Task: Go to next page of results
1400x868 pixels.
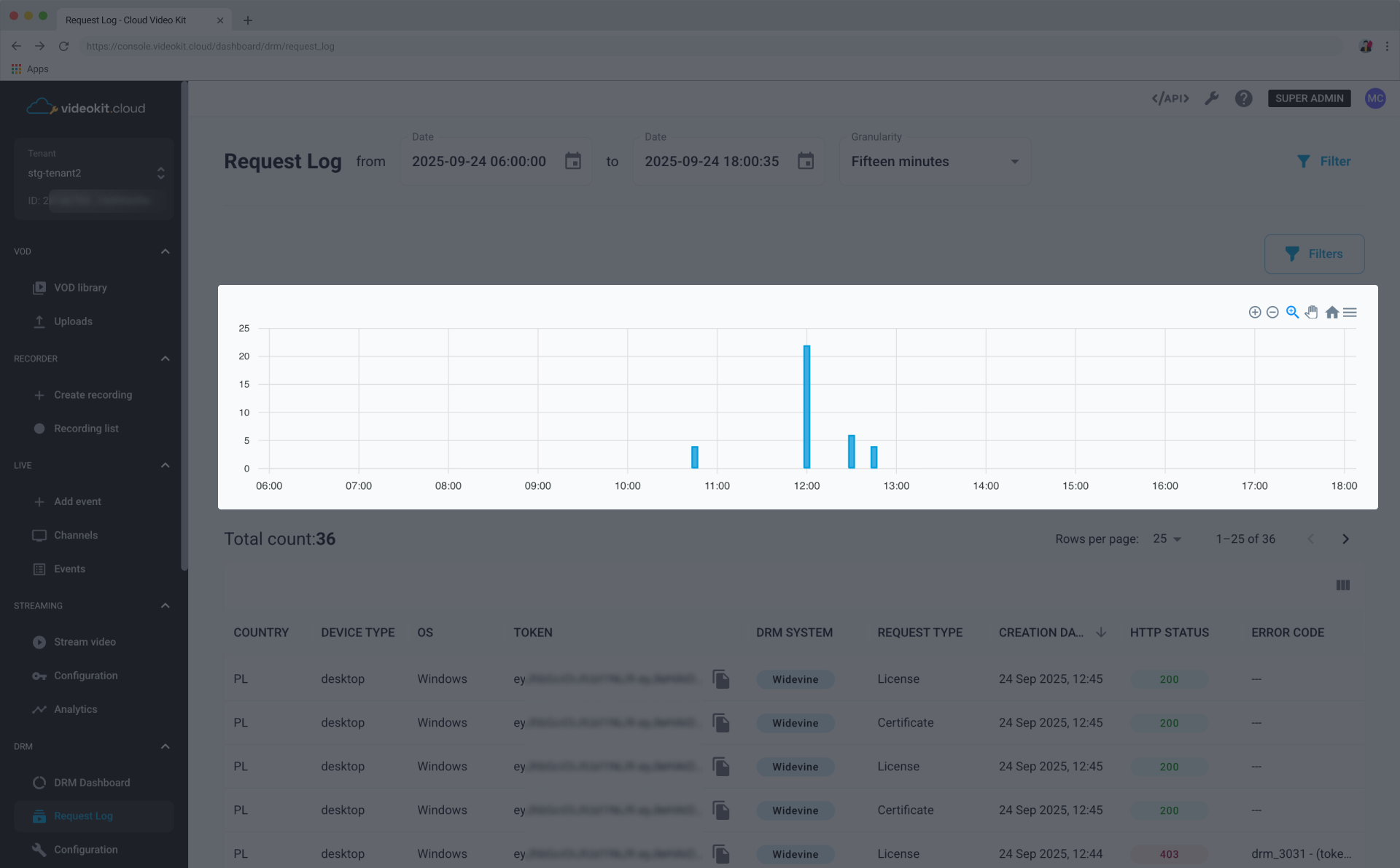Action: (1345, 539)
